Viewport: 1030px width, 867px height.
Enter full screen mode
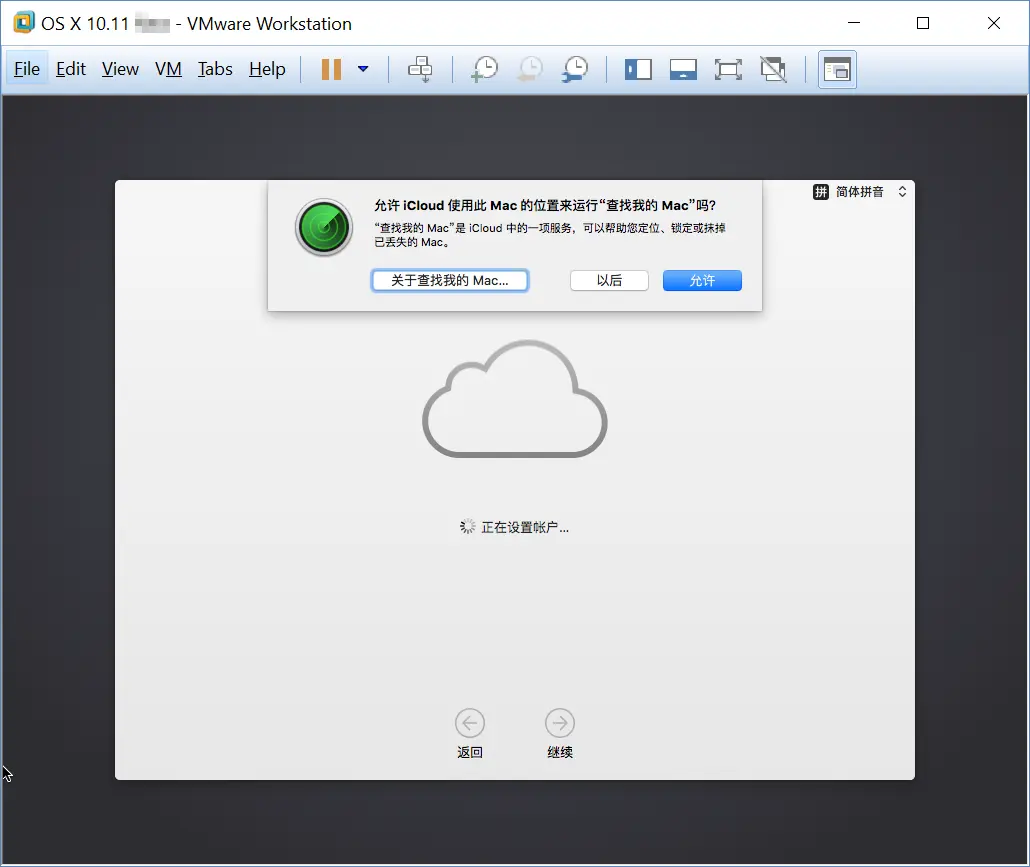point(728,69)
